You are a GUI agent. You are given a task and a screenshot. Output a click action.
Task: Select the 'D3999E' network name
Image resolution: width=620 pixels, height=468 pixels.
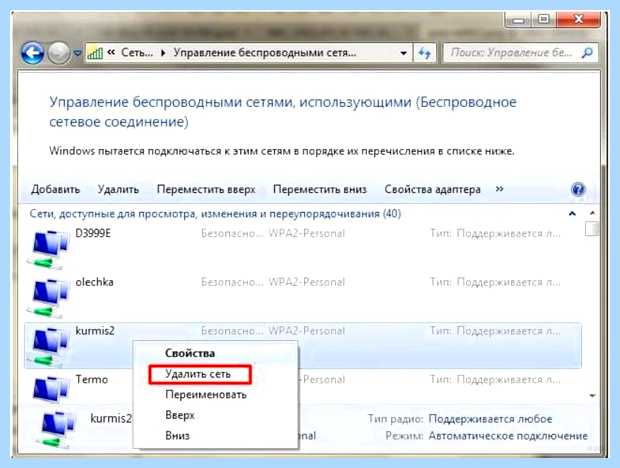click(x=93, y=233)
